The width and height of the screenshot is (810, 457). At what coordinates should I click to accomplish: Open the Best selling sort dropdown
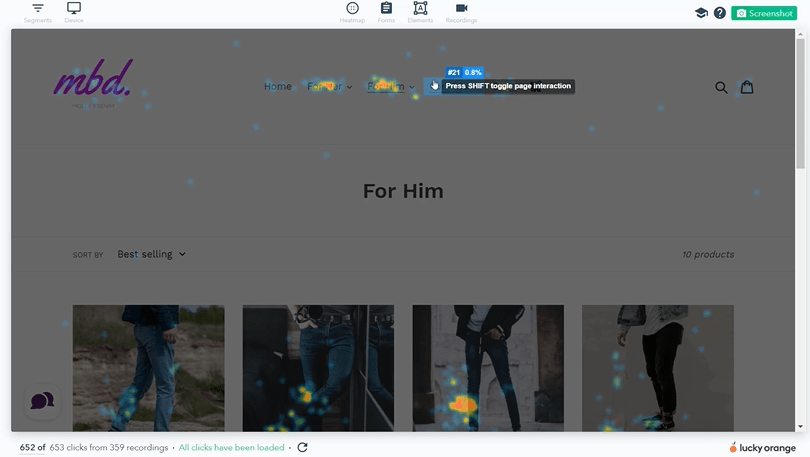coord(151,254)
